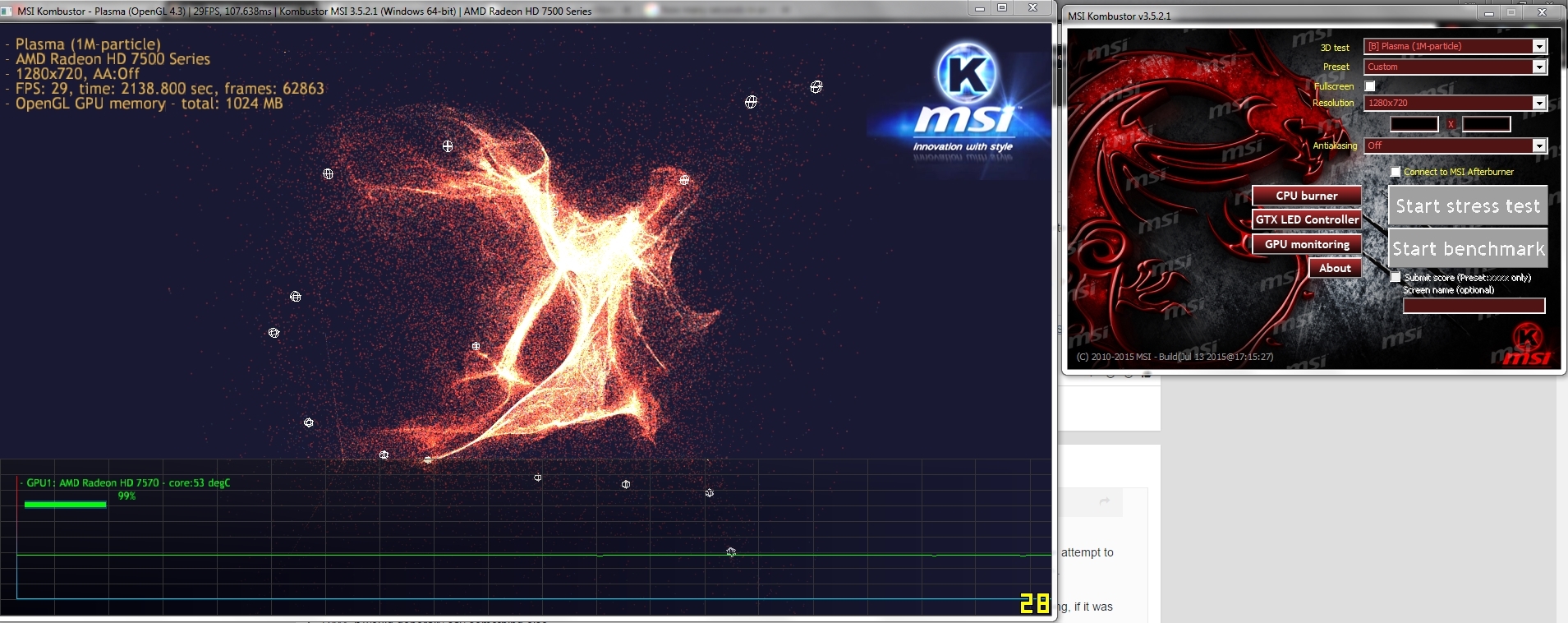
Task: Start the stress test
Action: (x=1468, y=206)
